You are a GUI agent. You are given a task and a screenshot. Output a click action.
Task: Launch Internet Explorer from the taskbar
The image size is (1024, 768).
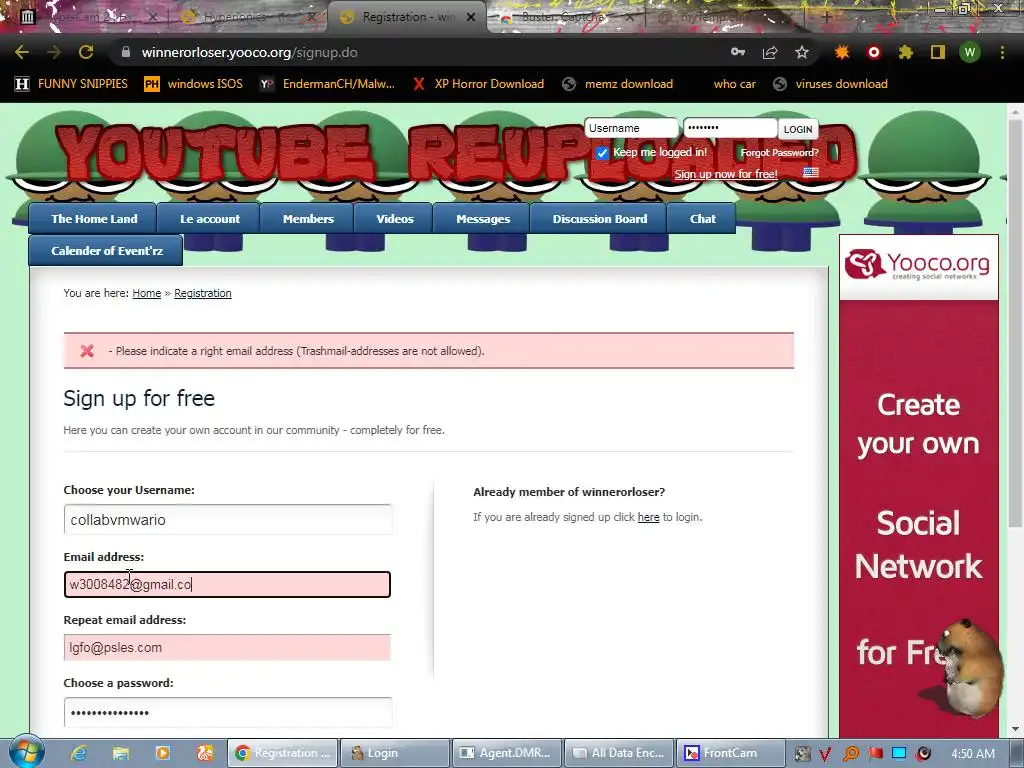pyautogui.click(x=79, y=753)
